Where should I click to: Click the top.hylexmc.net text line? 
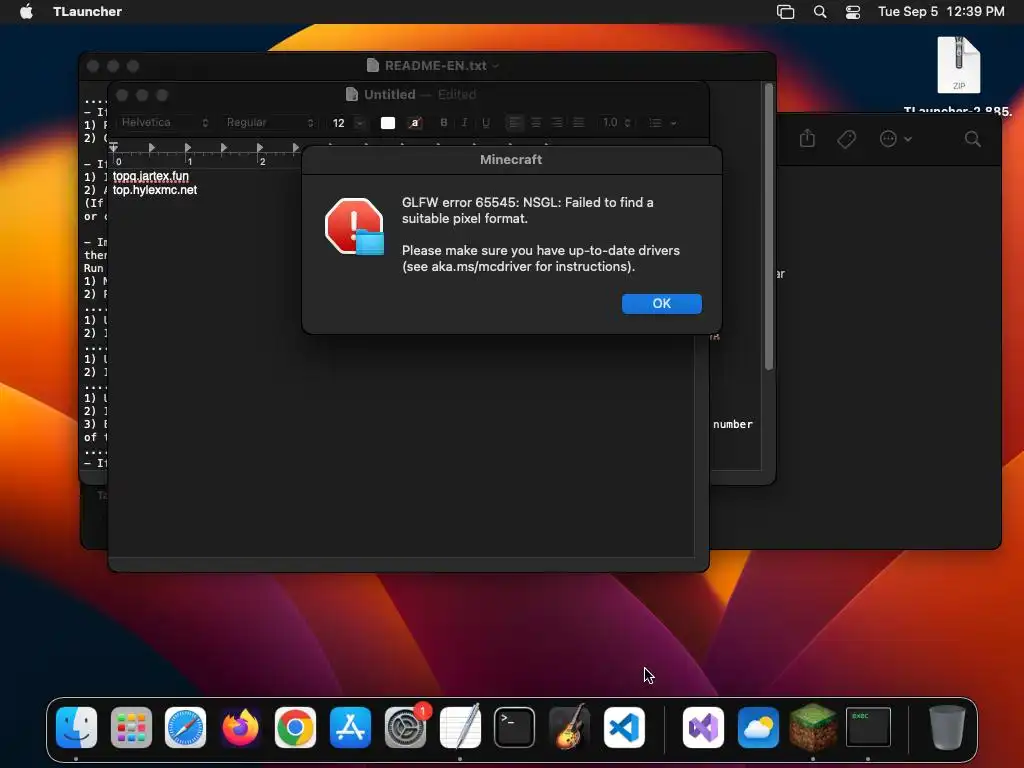155,190
